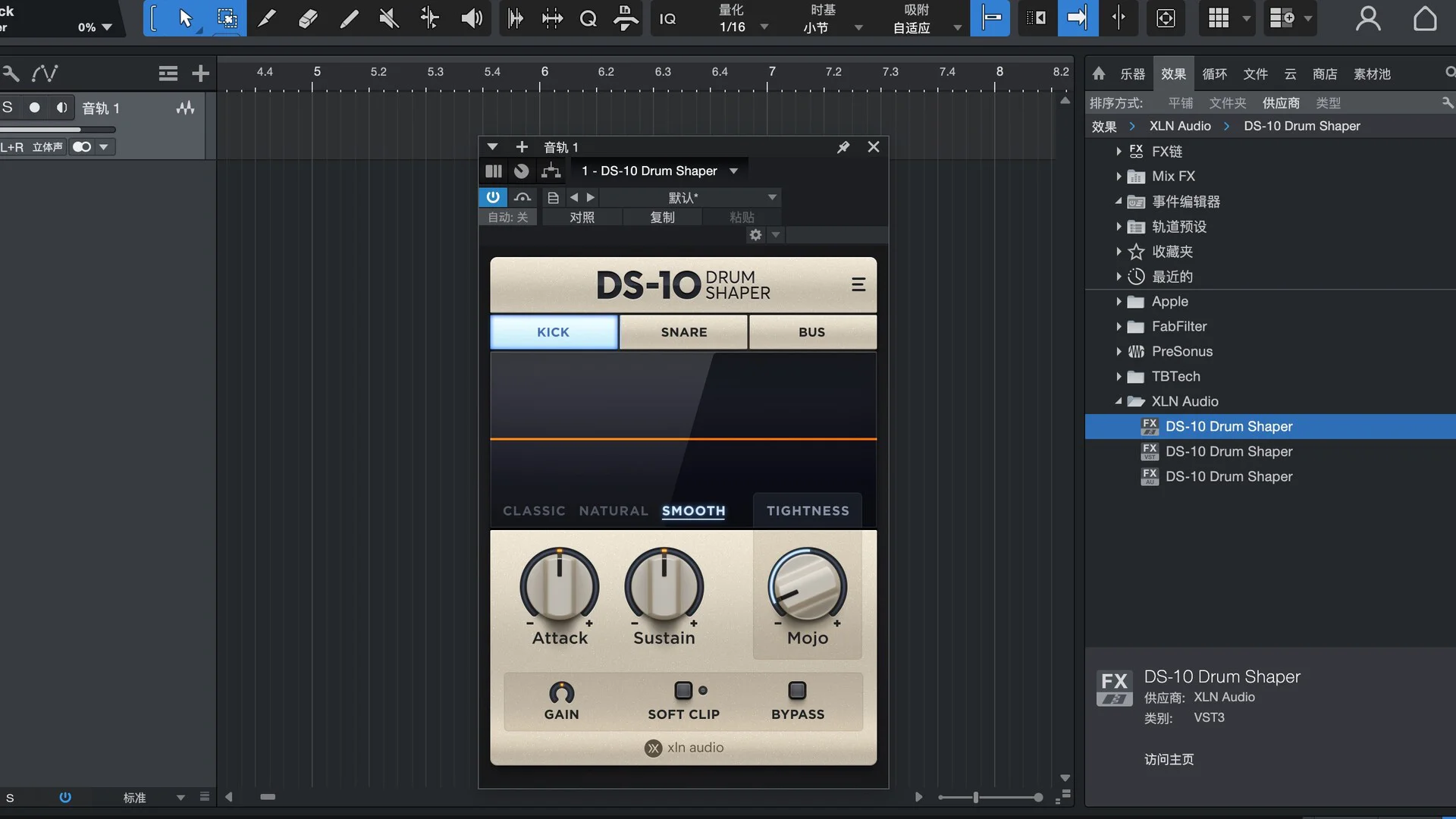Add a new track with plus icon

[x=200, y=74]
